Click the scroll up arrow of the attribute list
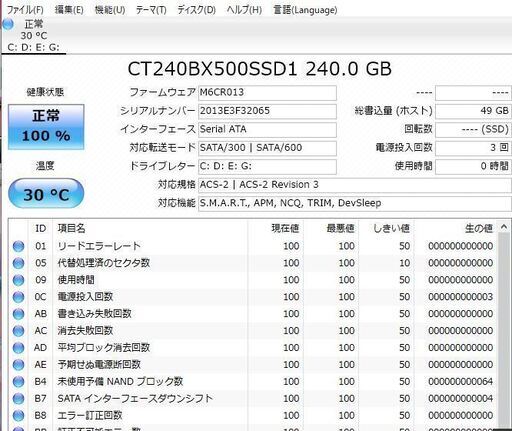This screenshot has height=431, width=512. (x=504, y=227)
